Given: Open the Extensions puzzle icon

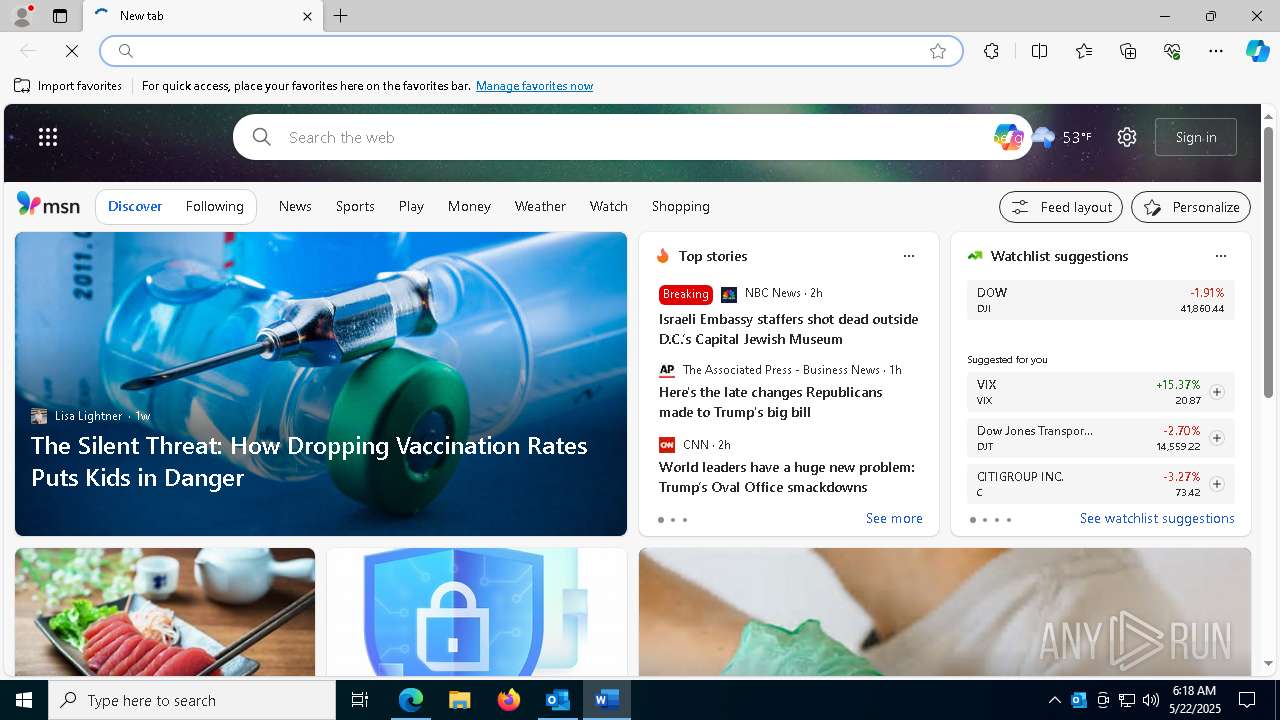Looking at the screenshot, I should tap(991, 51).
